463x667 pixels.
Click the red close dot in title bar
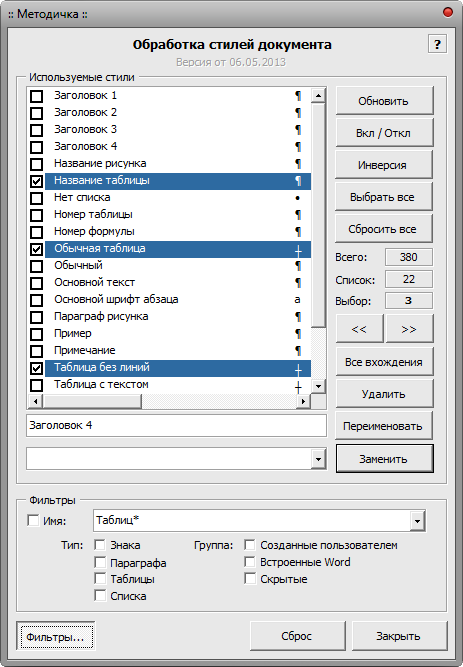point(448,12)
